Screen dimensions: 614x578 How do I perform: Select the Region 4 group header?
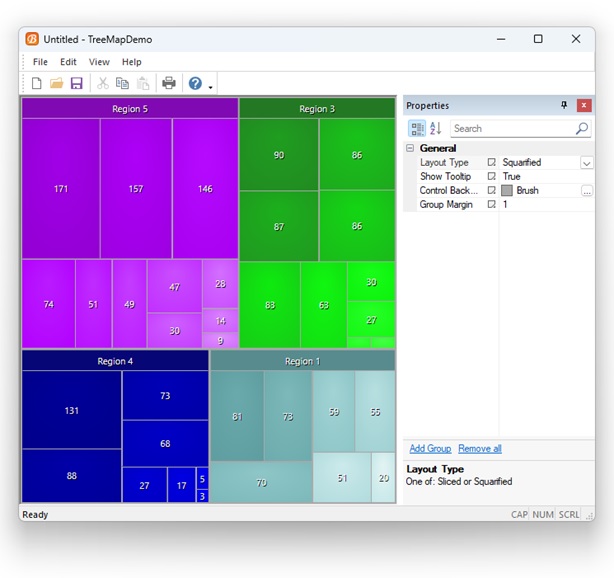(x=115, y=361)
